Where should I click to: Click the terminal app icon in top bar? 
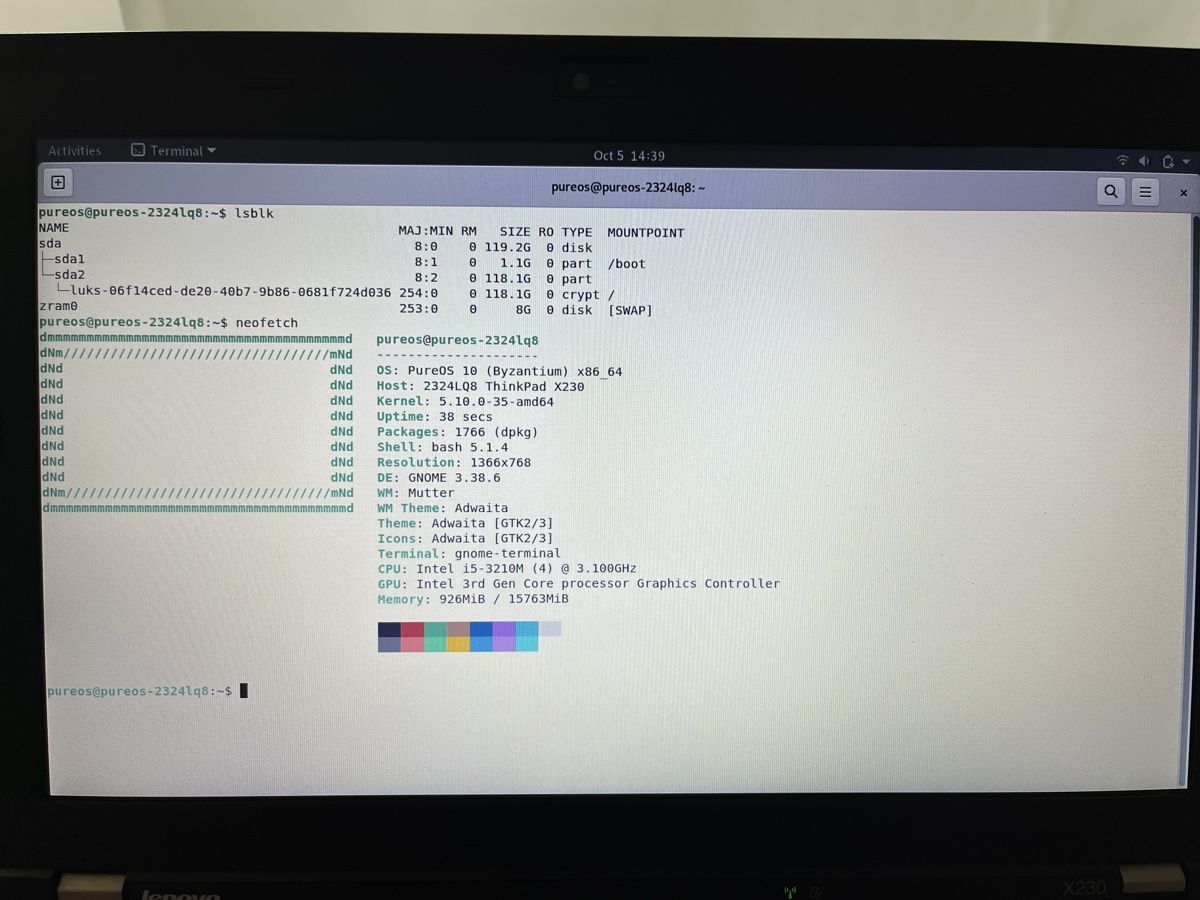138,150
